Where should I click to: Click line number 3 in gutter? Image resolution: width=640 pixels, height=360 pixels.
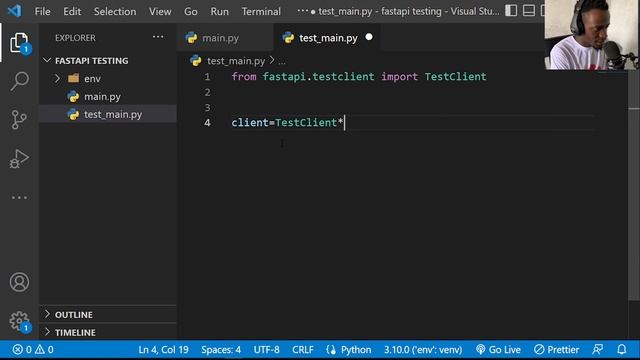pyautogui.click(x=207, y=107)
